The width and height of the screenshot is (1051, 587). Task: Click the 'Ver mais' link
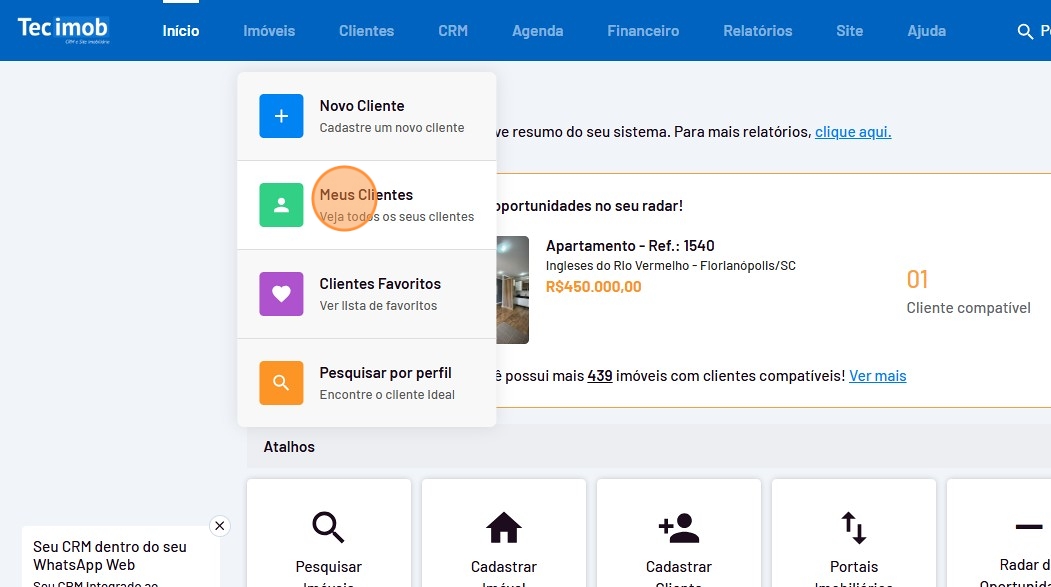coord(877,376)
